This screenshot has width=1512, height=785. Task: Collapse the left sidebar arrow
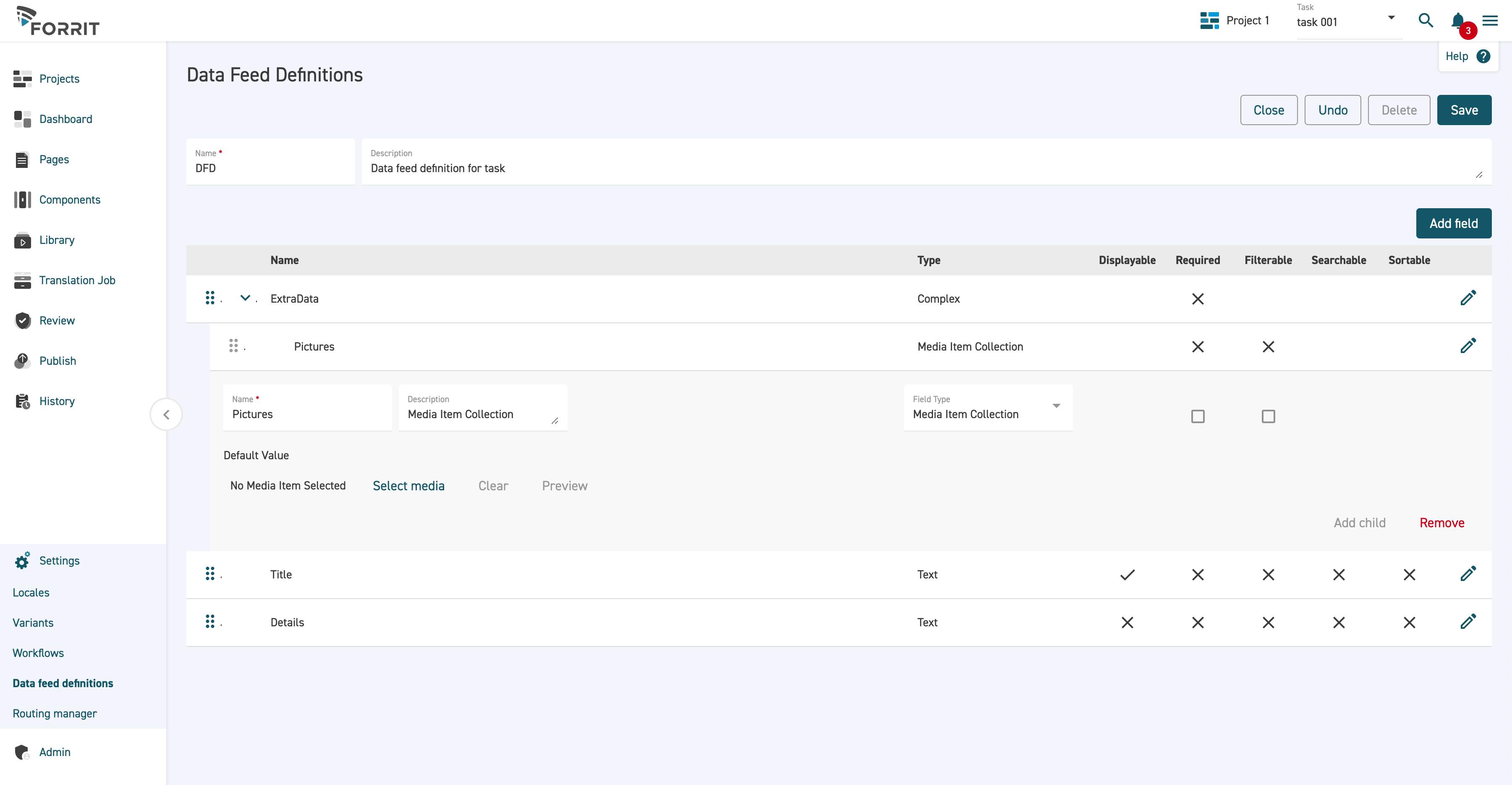[166, 414]
